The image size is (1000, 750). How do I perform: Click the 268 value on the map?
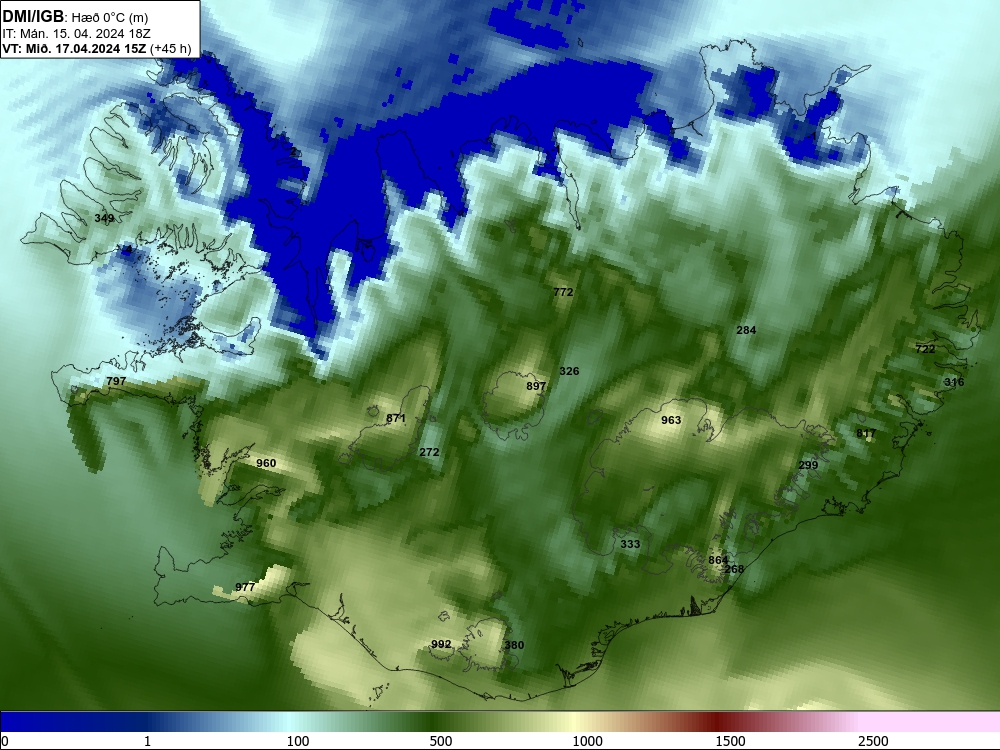click(x=734, y=569)
